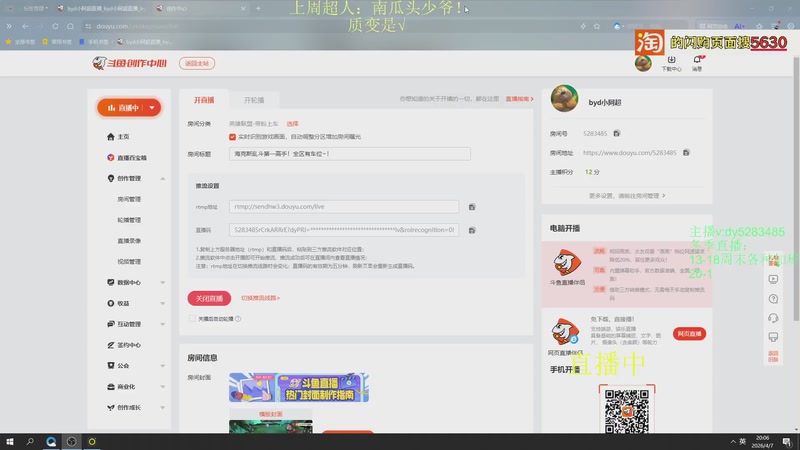This screenshot has height=450, width=800.
Task: Open the 斗鱼直播热门封面制作指南 banner
Action: tap(299, 387)
